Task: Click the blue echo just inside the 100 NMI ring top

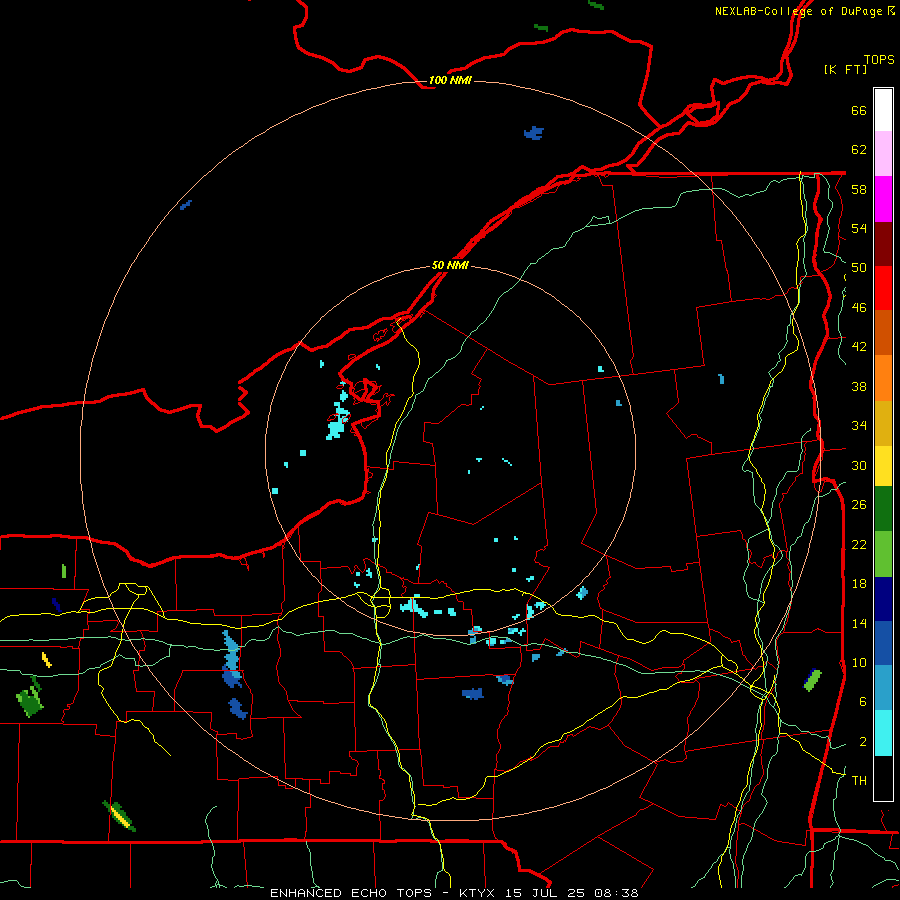Action: click(x=534, y=133)
